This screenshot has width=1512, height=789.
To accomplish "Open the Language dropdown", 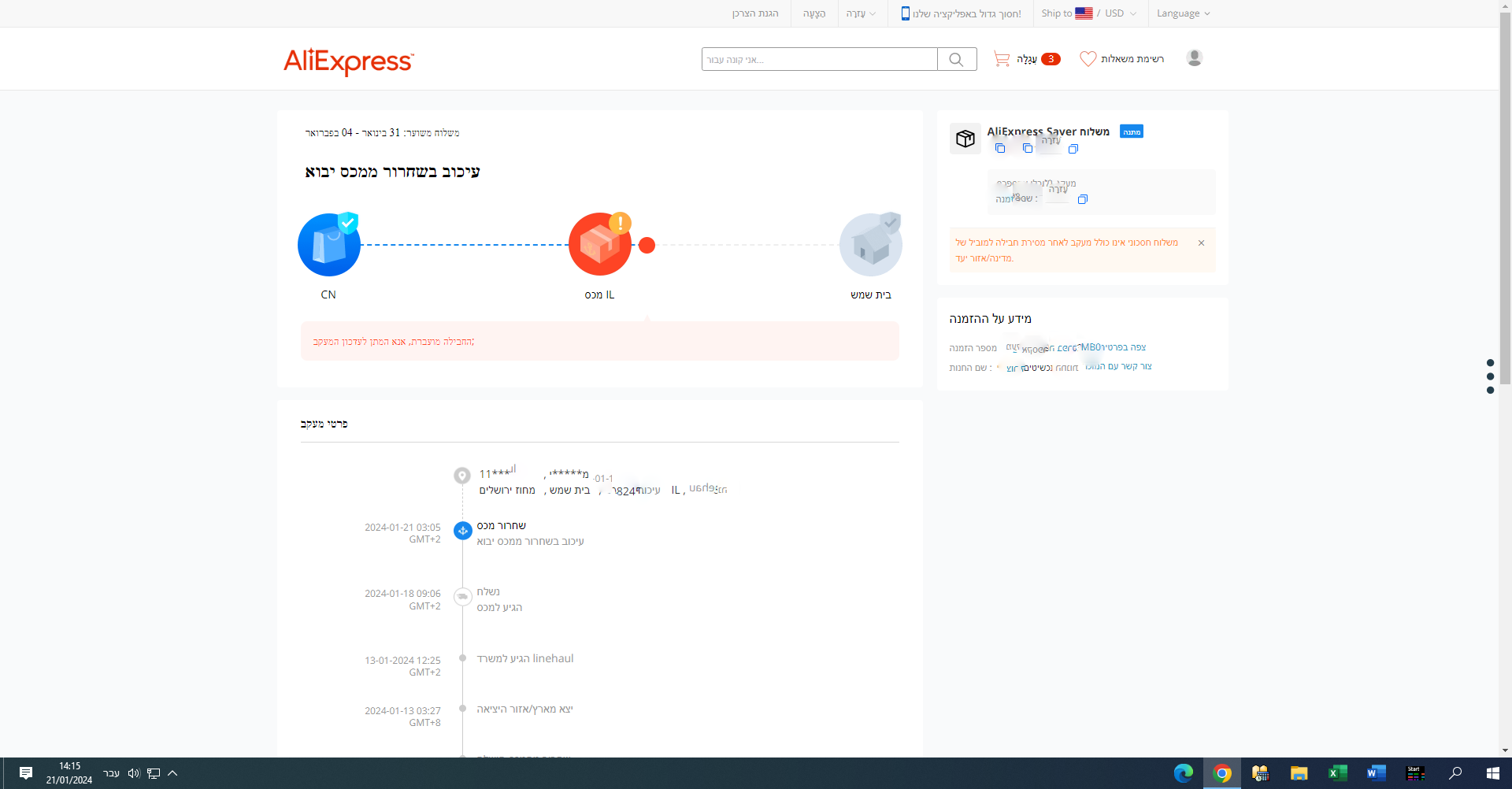I will pyautogui.click(x=1183, y=13).
